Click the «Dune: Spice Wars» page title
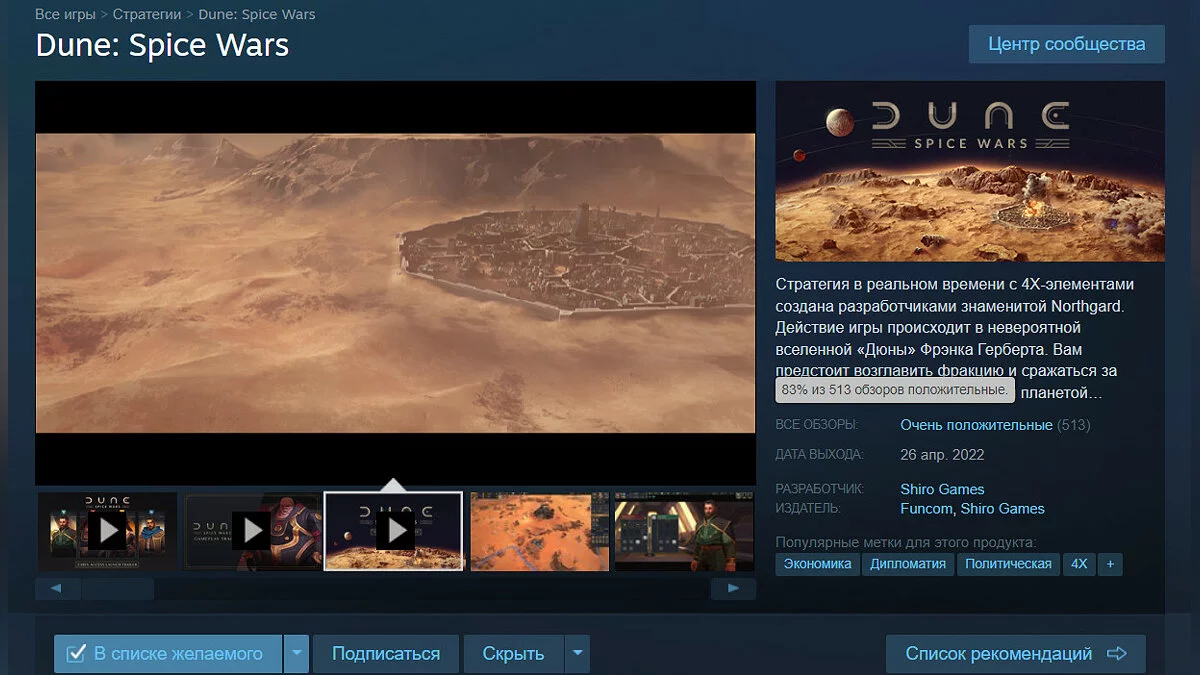The height and width of the screenshot is (675, 1200). tap(162, 45)
